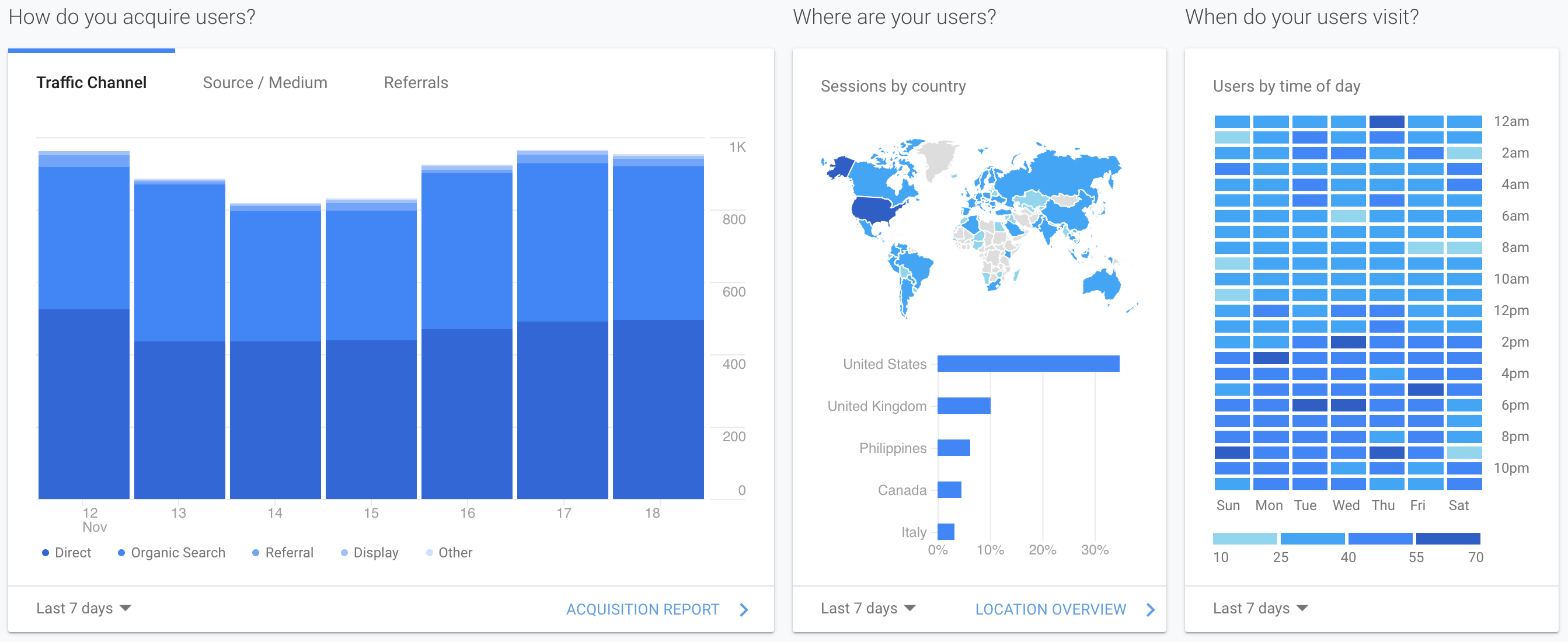
Task: Select the Nov 17 stacked bar
Action: [562, 325]
